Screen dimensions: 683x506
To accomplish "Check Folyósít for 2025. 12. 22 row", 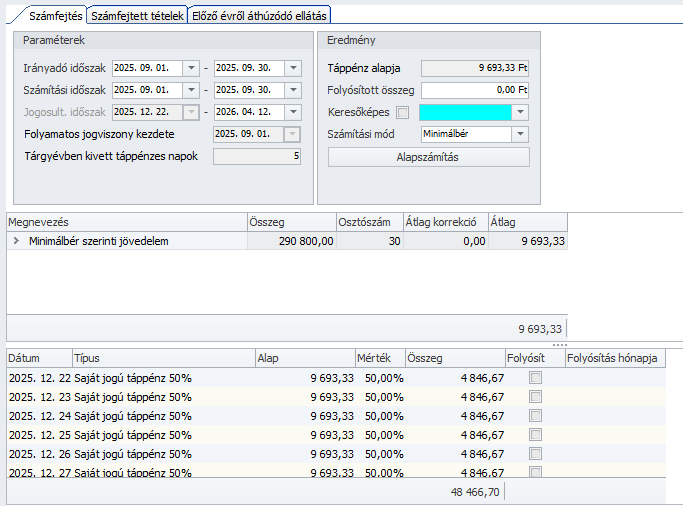I will pyautogui.click(x=536, y=378).
